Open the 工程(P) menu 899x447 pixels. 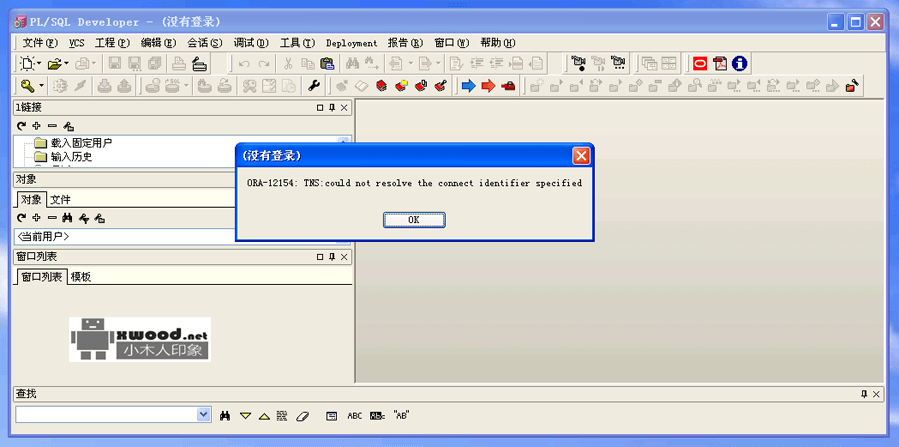pyautogui.click(x=113, y=43)
